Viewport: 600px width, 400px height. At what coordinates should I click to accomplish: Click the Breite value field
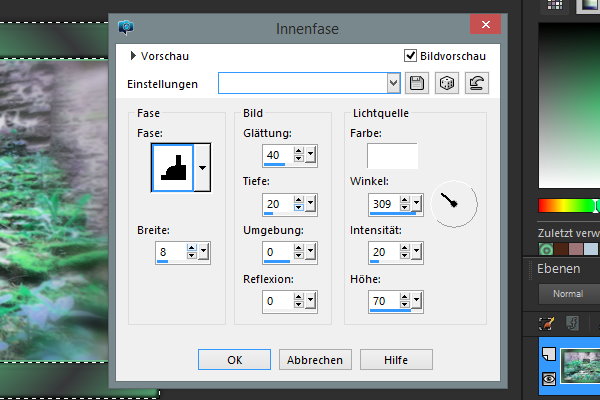(x=168, y=253)
